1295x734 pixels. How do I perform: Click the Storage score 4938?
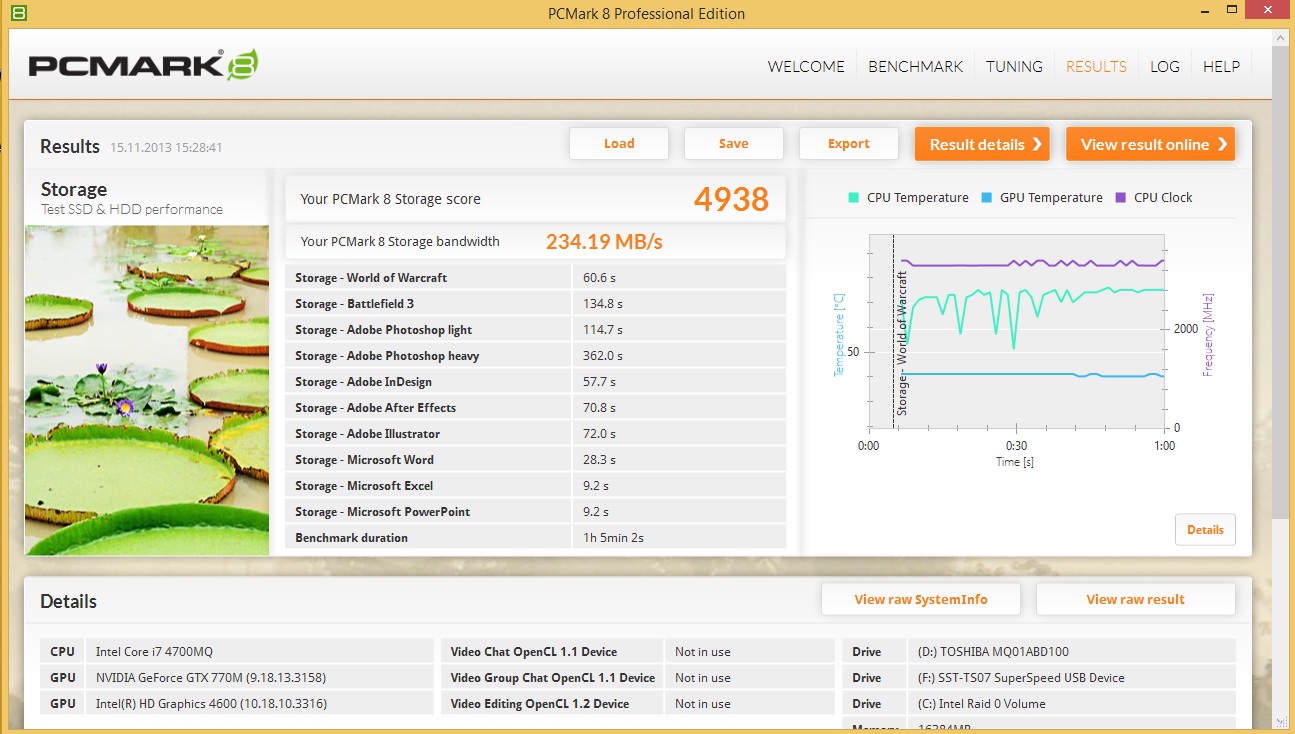tap(731, 199)
